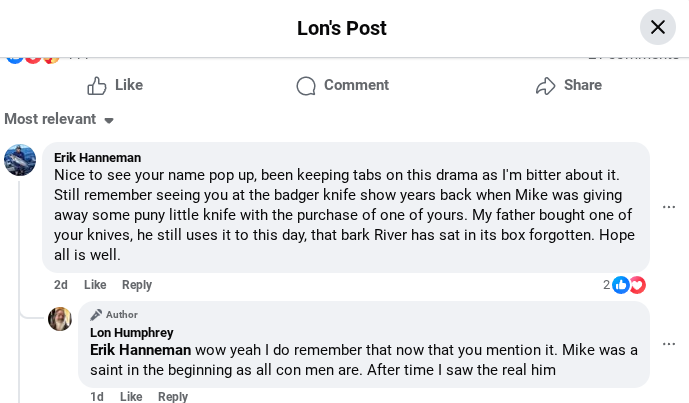View the 2d timestamp of Erik's comment
This screenshot has width=689, height=403.
tap(61, 285)
